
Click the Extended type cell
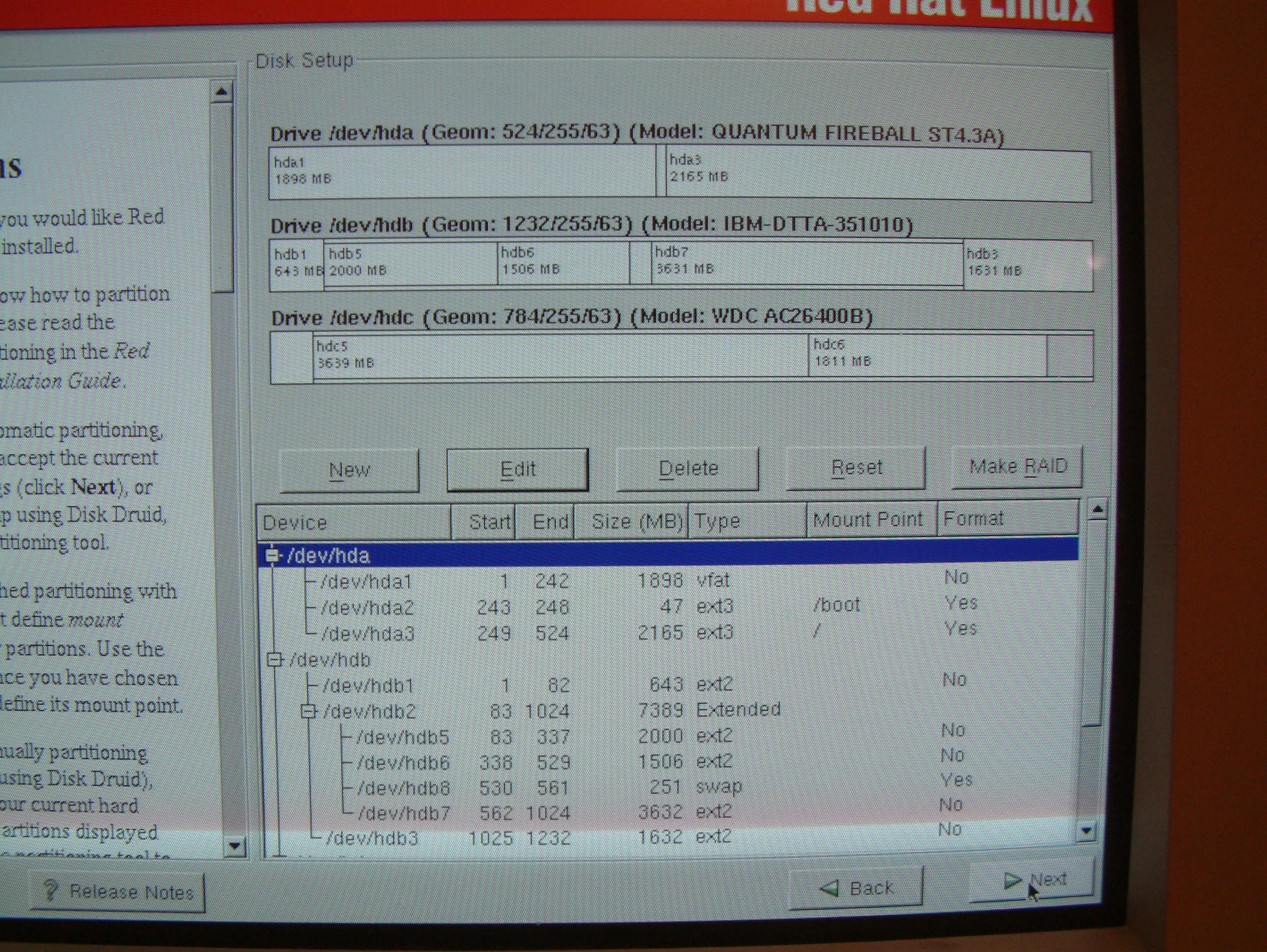click(x=738, y=709)
